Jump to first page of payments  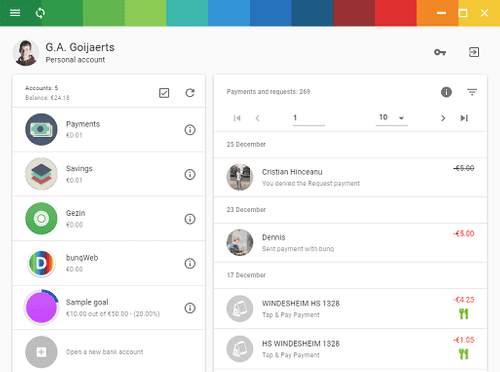click(x=237, y=118)
